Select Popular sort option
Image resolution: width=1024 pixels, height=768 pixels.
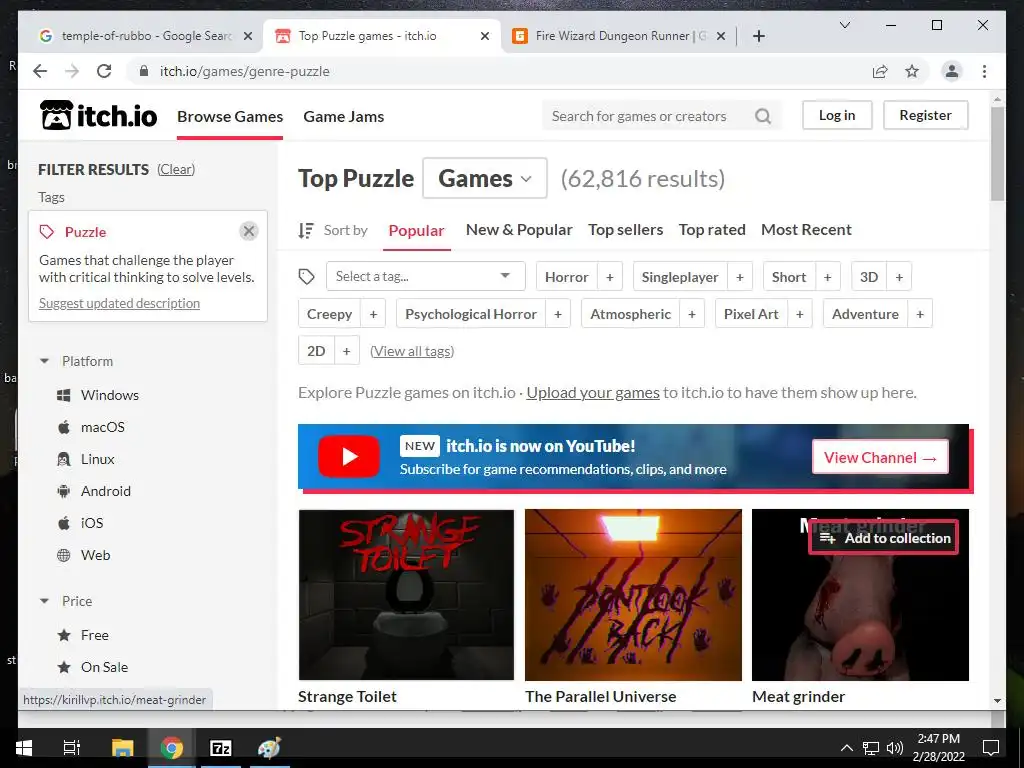click(x=417, y=231)
